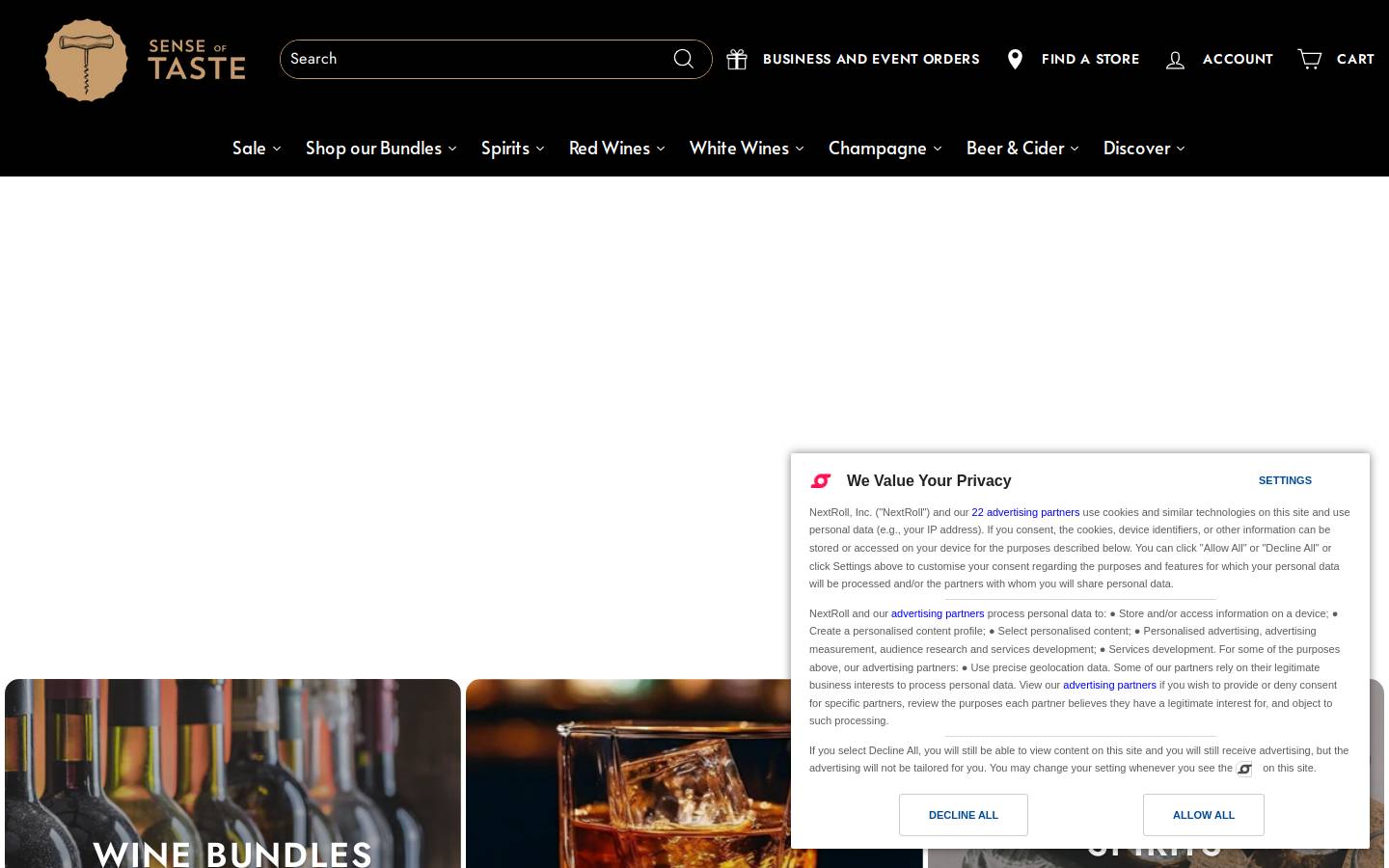Open the Account link
The width and height of the screenshot is (1389, 868).
pyautogui.click(x=1238, y=59)
